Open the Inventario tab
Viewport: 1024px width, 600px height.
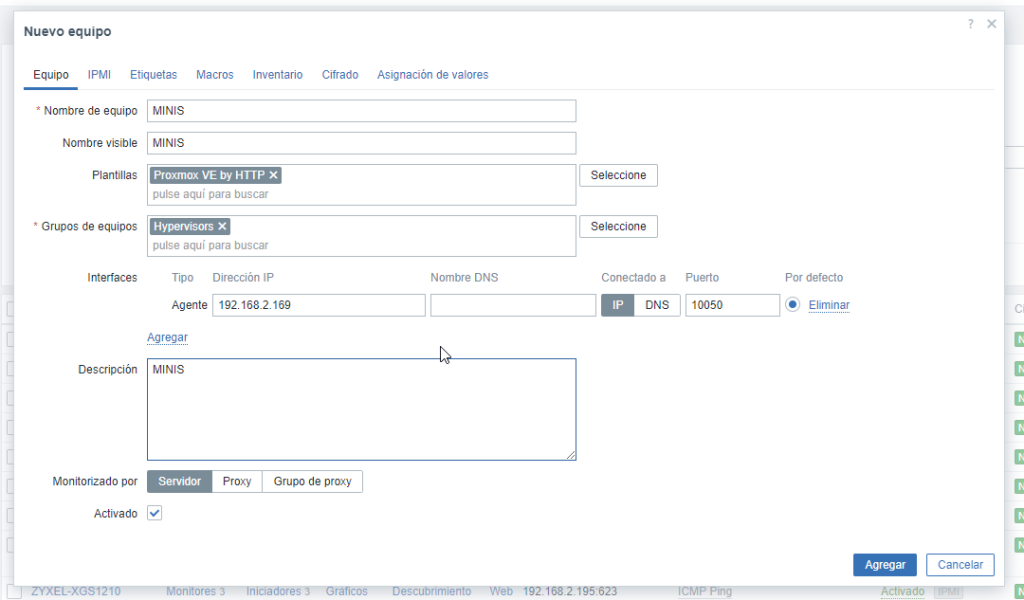tap(277, 74)
